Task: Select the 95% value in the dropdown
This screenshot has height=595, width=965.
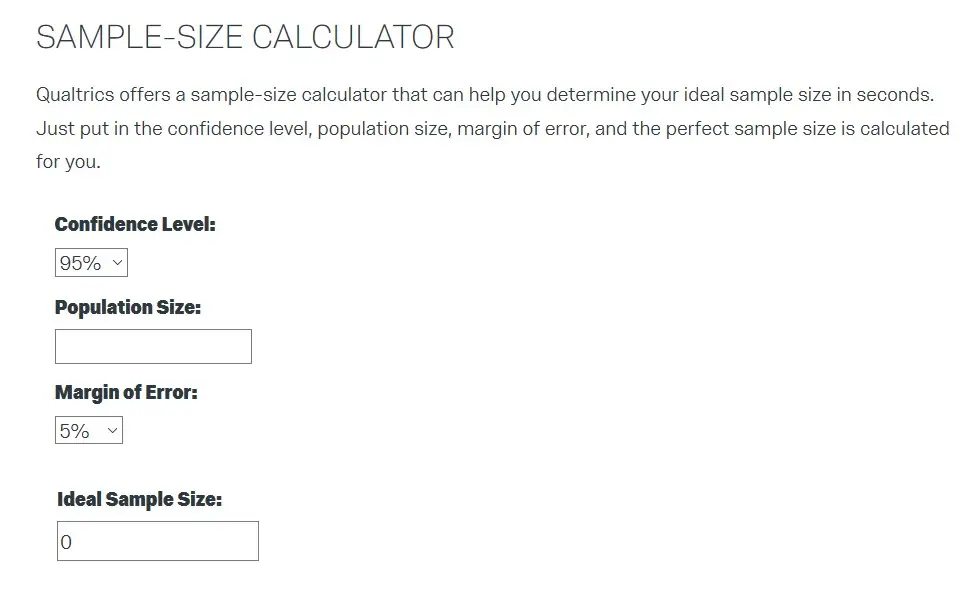Action: coord(81,263)
